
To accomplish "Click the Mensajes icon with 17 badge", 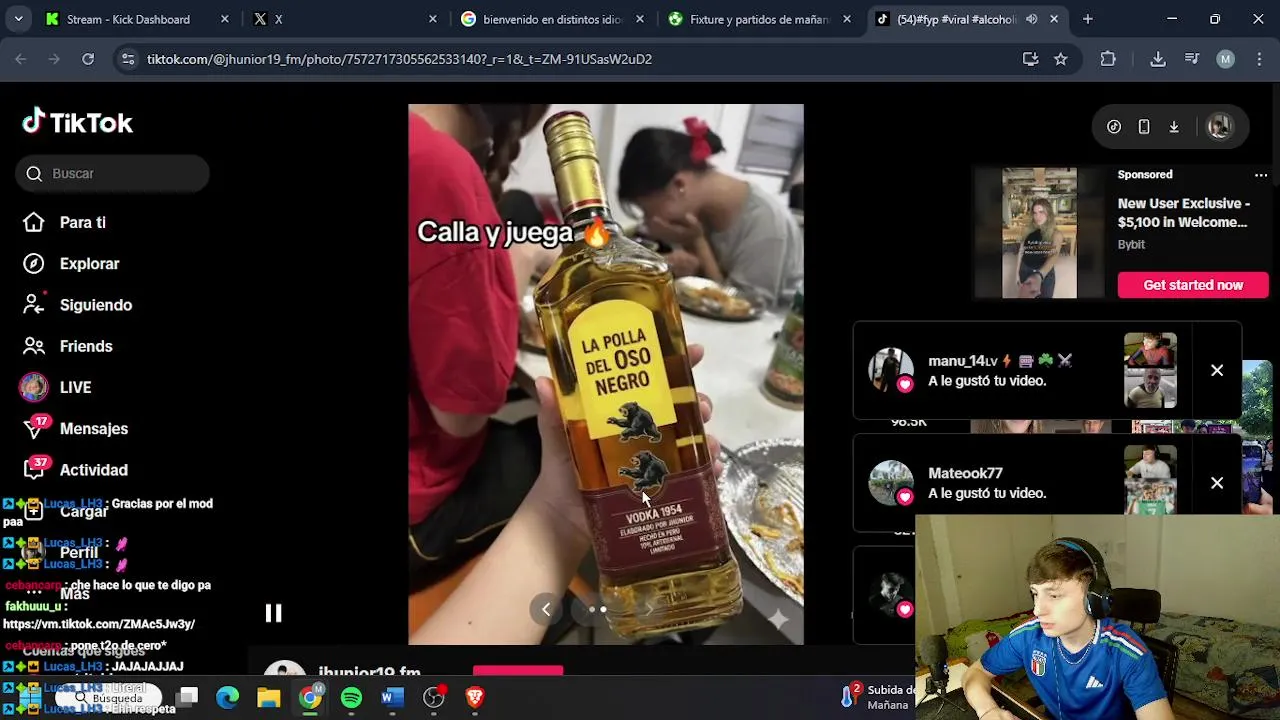I will point(35,428).
